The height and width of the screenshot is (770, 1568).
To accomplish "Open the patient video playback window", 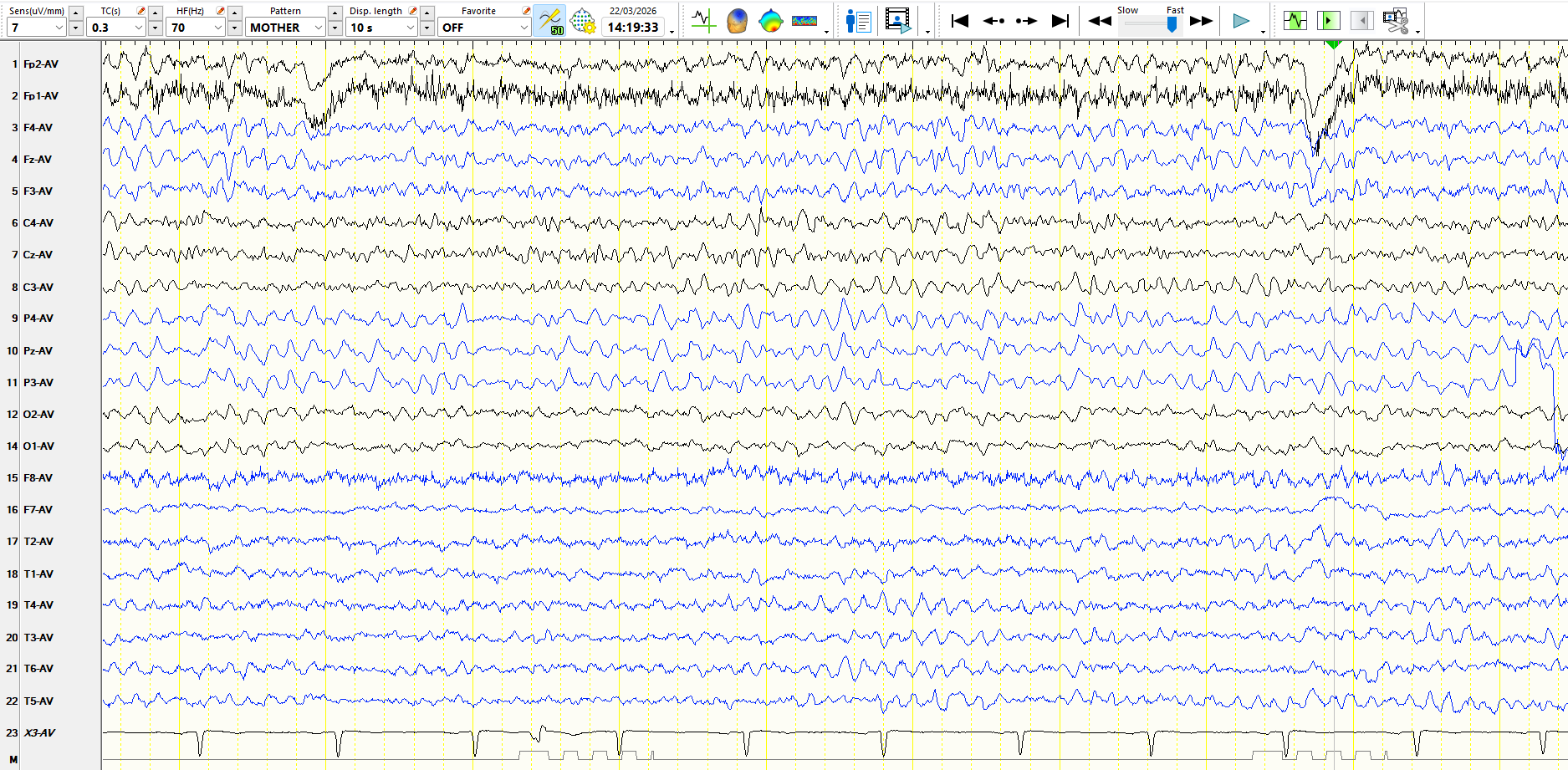I will click(x=898, y=21).
